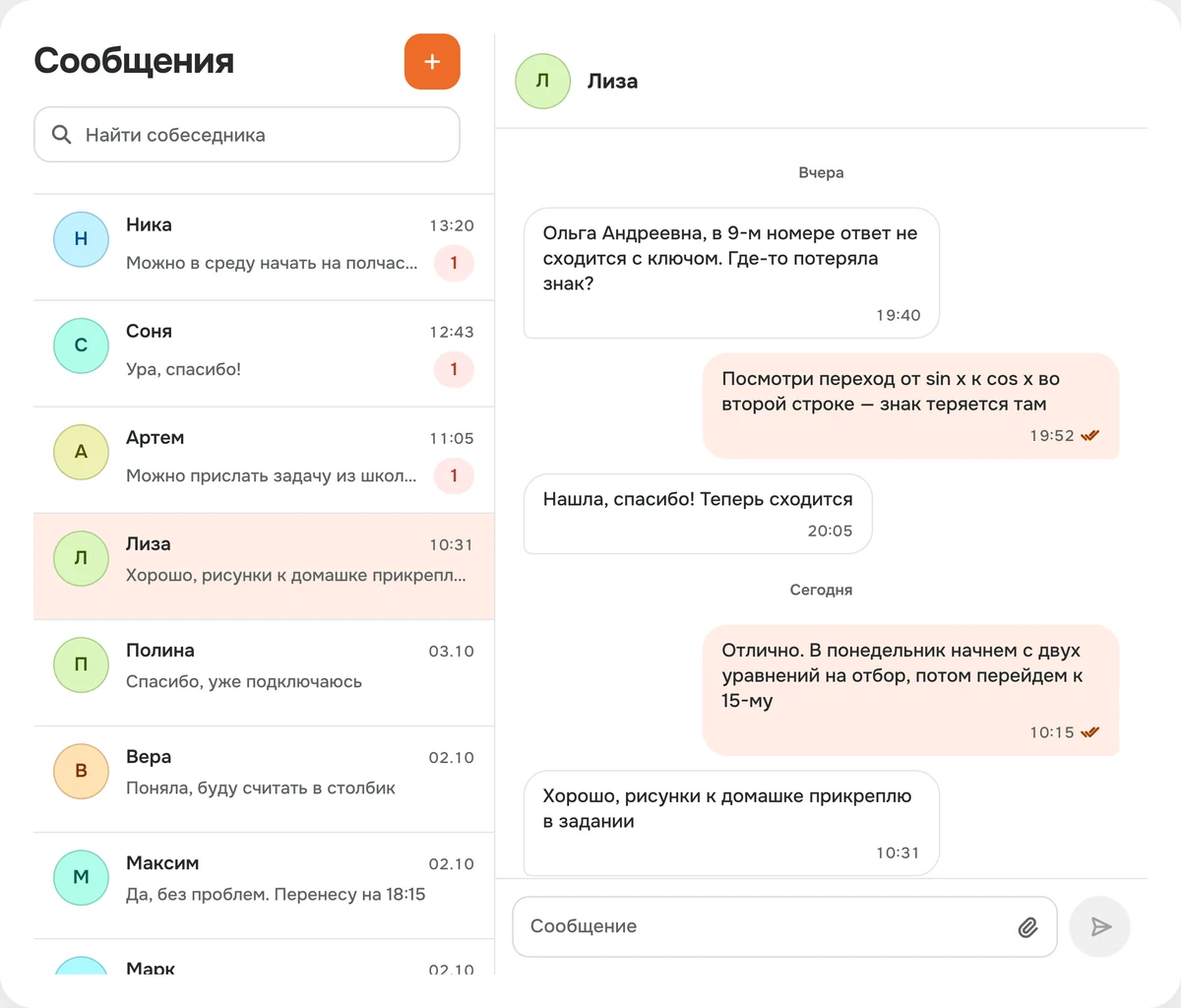Click the Сегодня date separator
The width and height of the screenshot is (1181, 1008).
pos(821,590)
